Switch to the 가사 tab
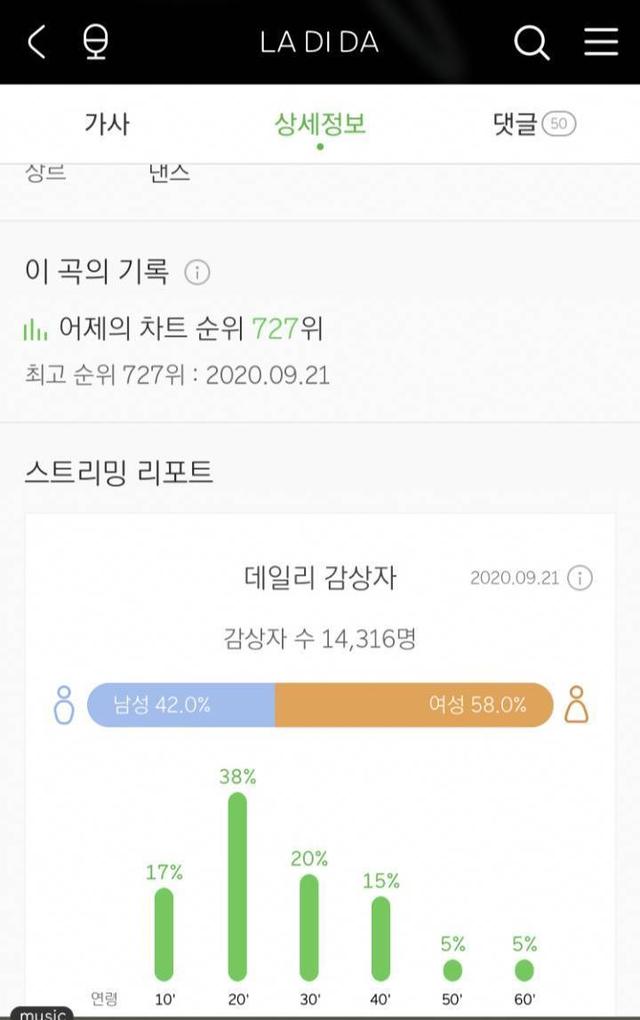Screen dimensions: 640x1020 107,123
